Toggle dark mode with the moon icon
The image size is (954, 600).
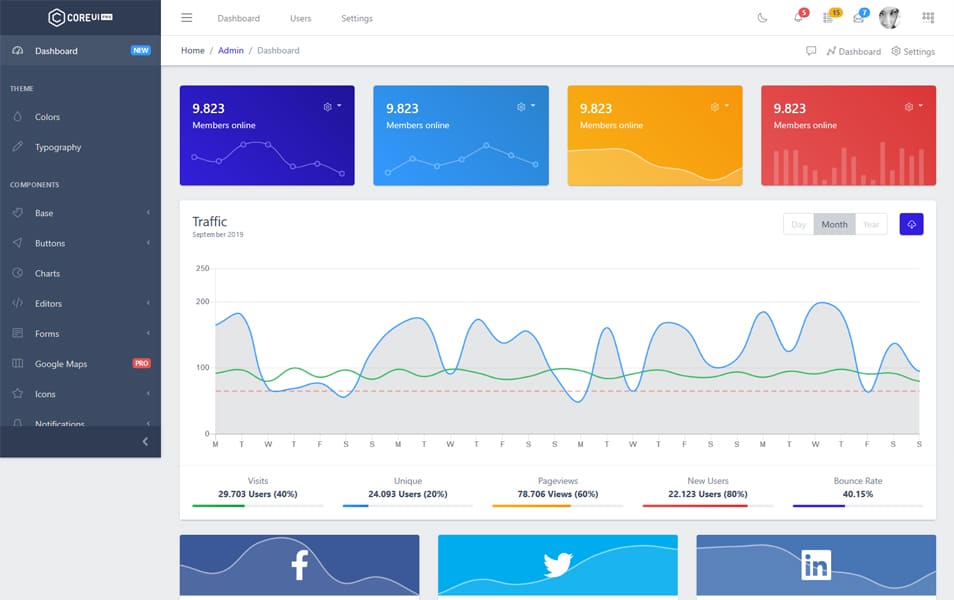click(763, 17)
